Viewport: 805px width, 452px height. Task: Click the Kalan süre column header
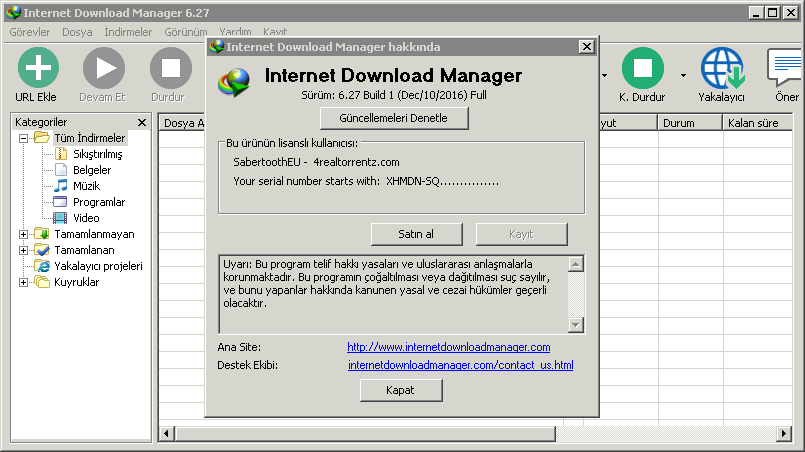(x=758, y=123)
